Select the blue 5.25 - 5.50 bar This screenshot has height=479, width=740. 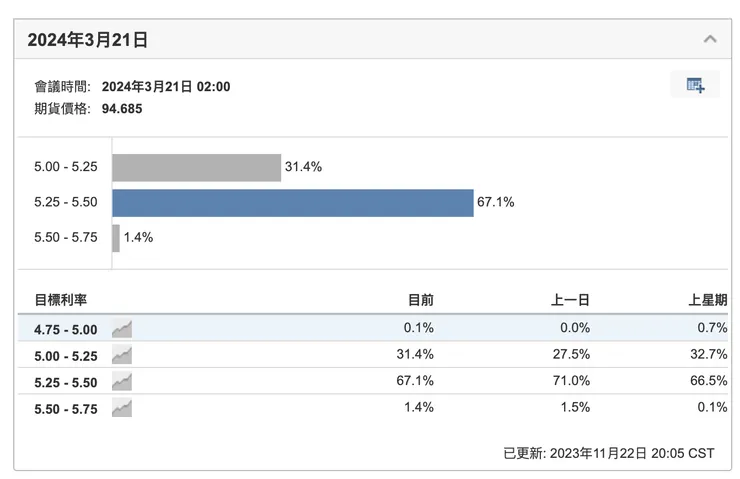(292, 203)
